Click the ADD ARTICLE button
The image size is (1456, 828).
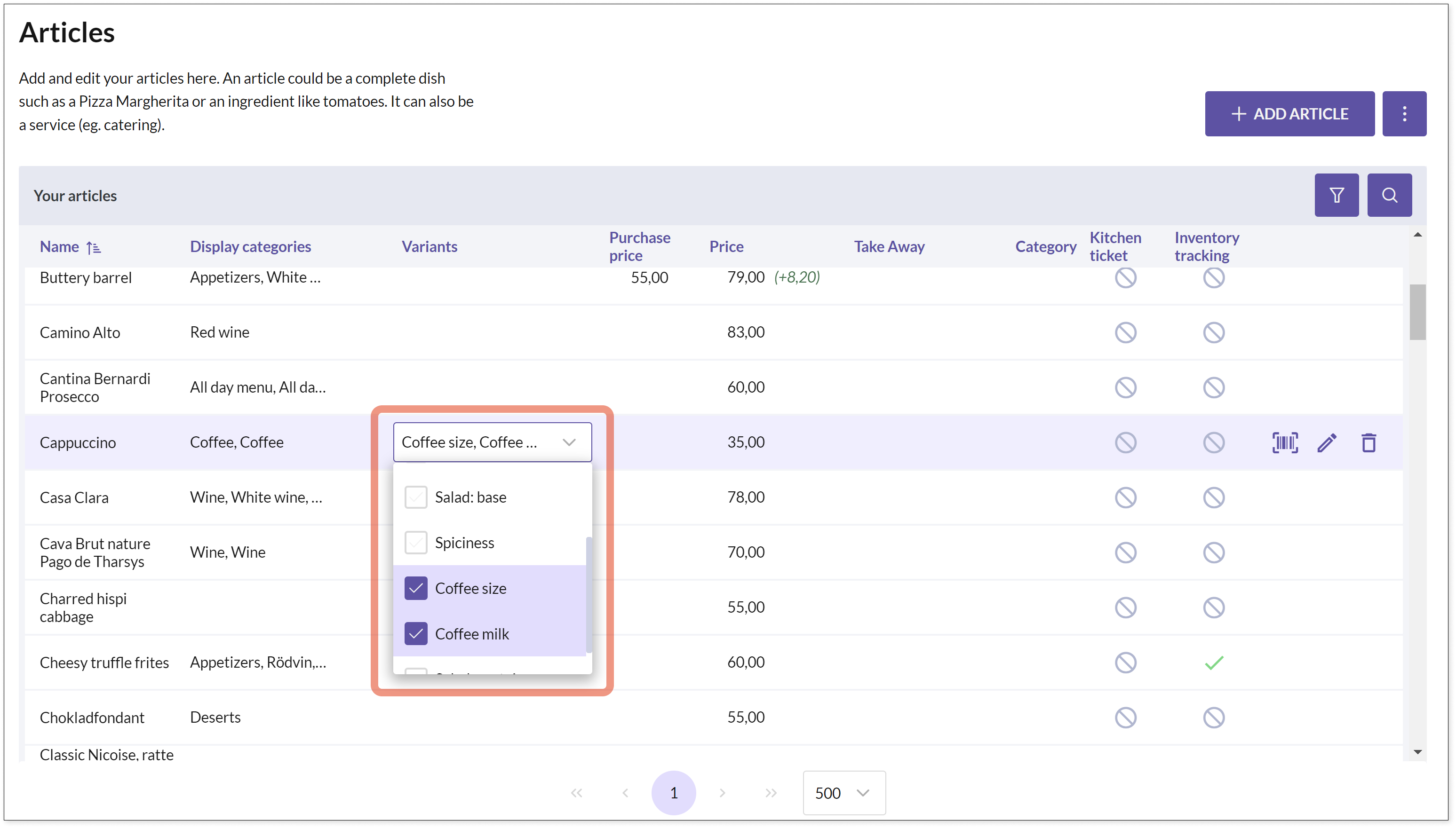[x=1289, y=114]
